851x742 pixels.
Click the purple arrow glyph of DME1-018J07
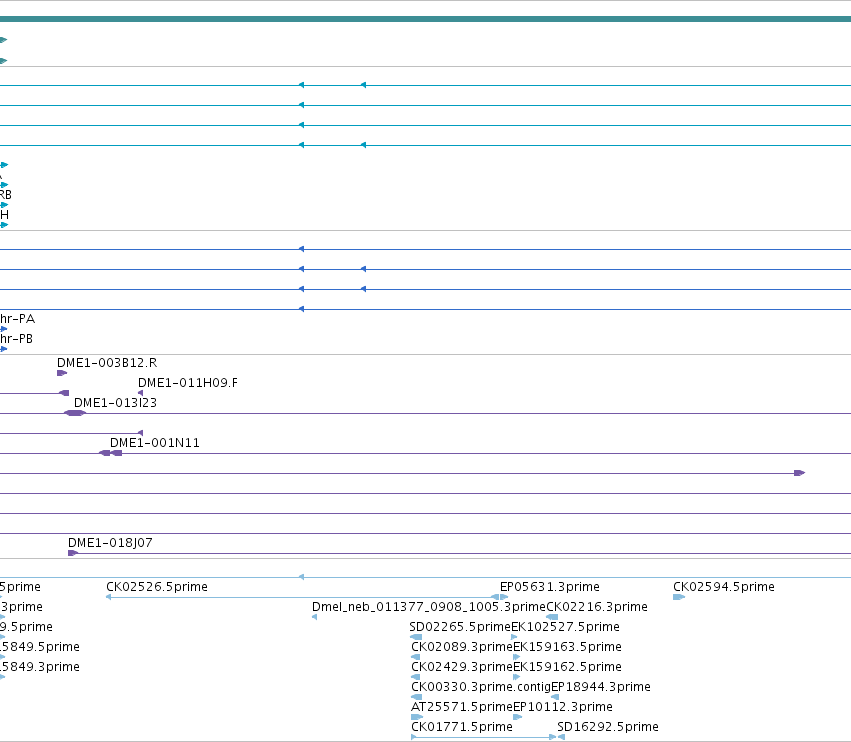(x=73, y=553)
